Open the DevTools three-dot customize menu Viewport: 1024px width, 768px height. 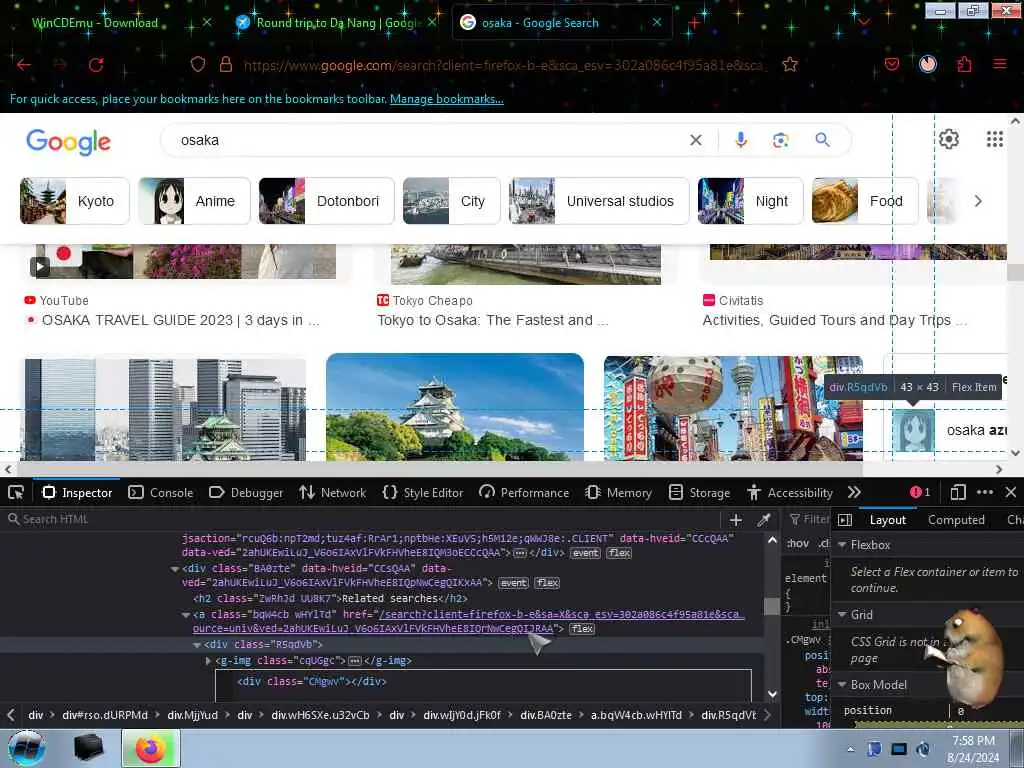(985, 492)
